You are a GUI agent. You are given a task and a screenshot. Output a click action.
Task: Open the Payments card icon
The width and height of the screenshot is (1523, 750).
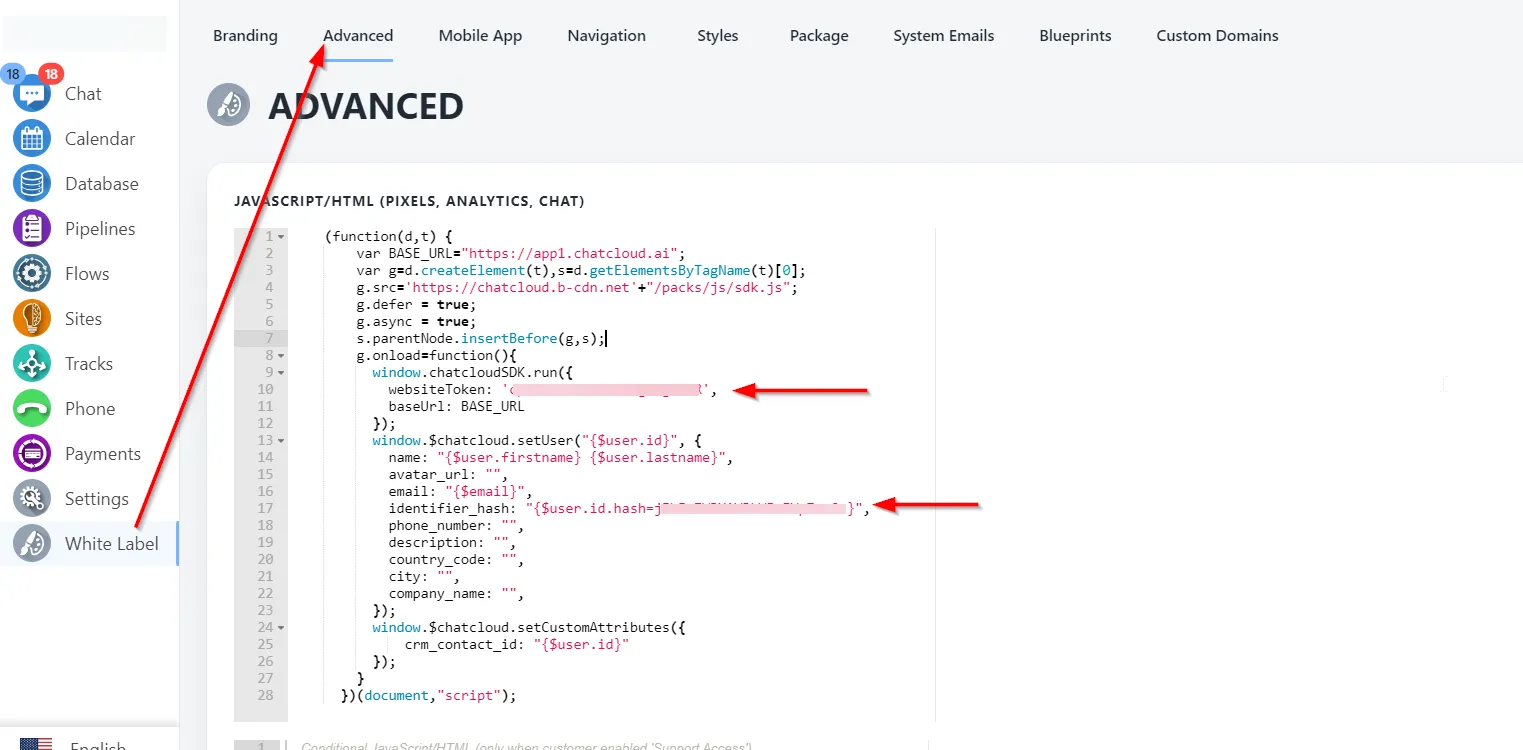[32, 454]
